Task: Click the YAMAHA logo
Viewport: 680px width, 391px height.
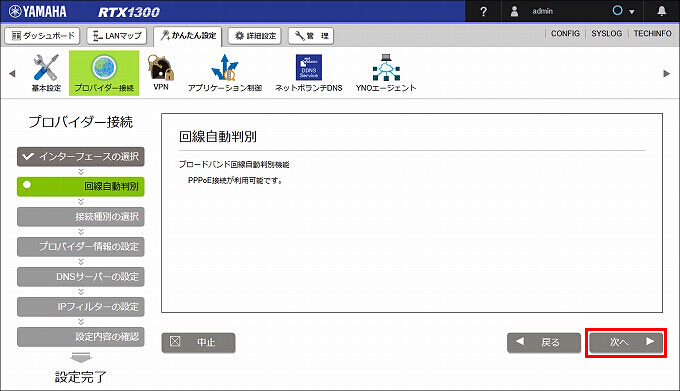Action: 38,11
